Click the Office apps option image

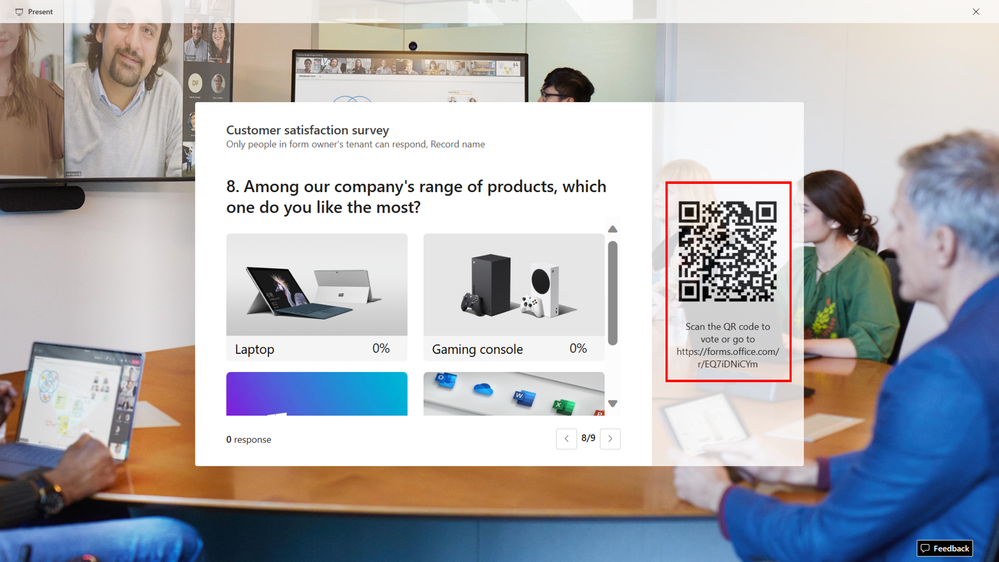point(514,394)
